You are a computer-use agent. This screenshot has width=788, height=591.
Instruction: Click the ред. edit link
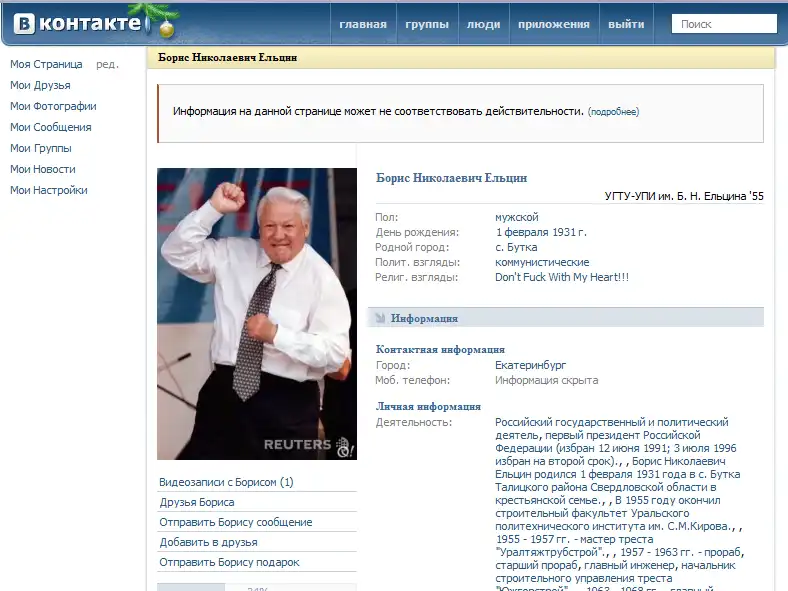click(107, 64)
